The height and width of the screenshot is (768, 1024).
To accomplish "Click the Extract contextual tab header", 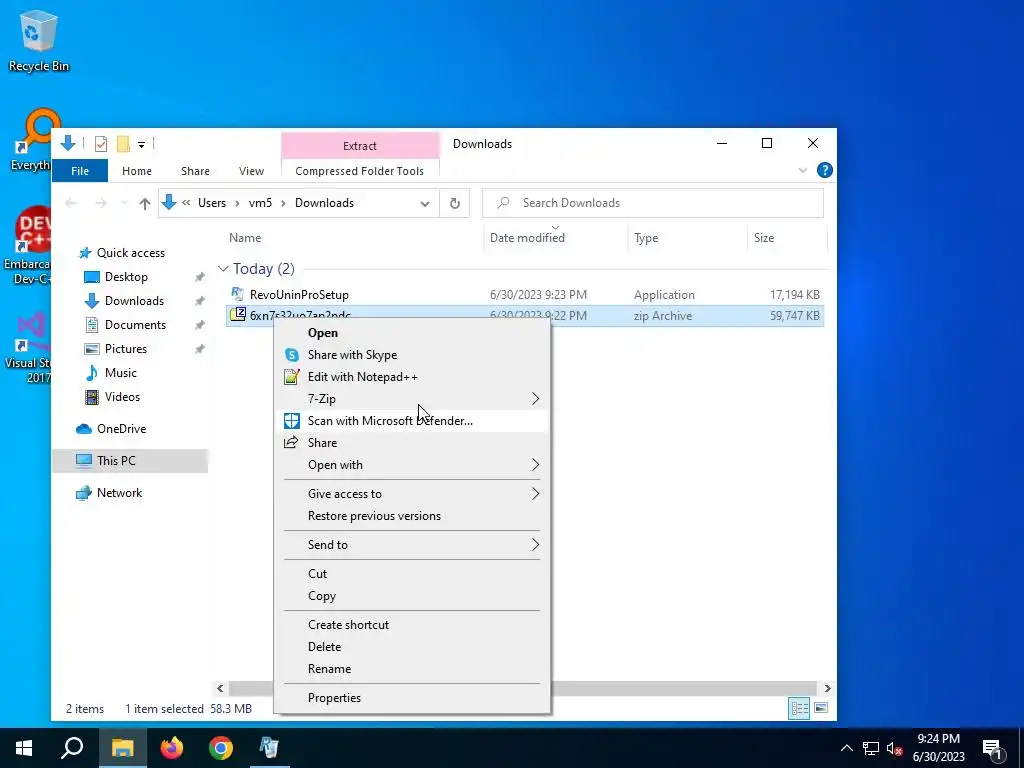I will (360, 146).
